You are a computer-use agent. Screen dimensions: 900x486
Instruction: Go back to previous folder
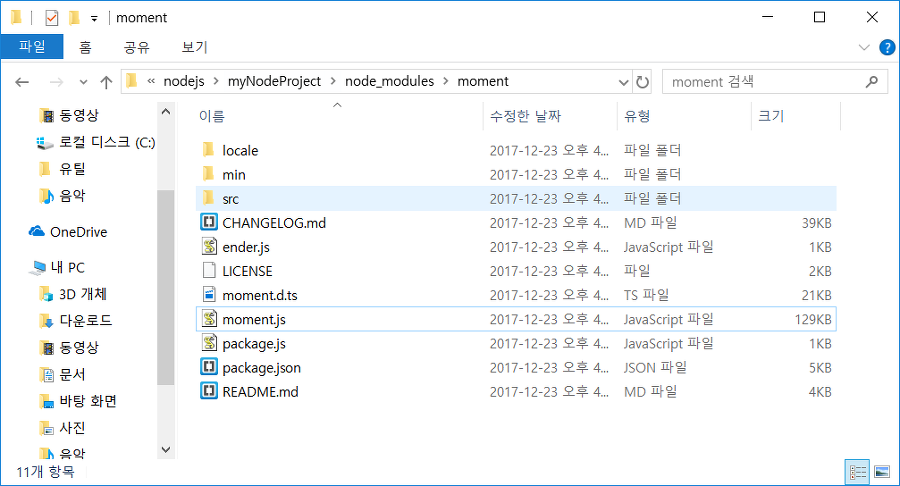[x=22, y=82]
